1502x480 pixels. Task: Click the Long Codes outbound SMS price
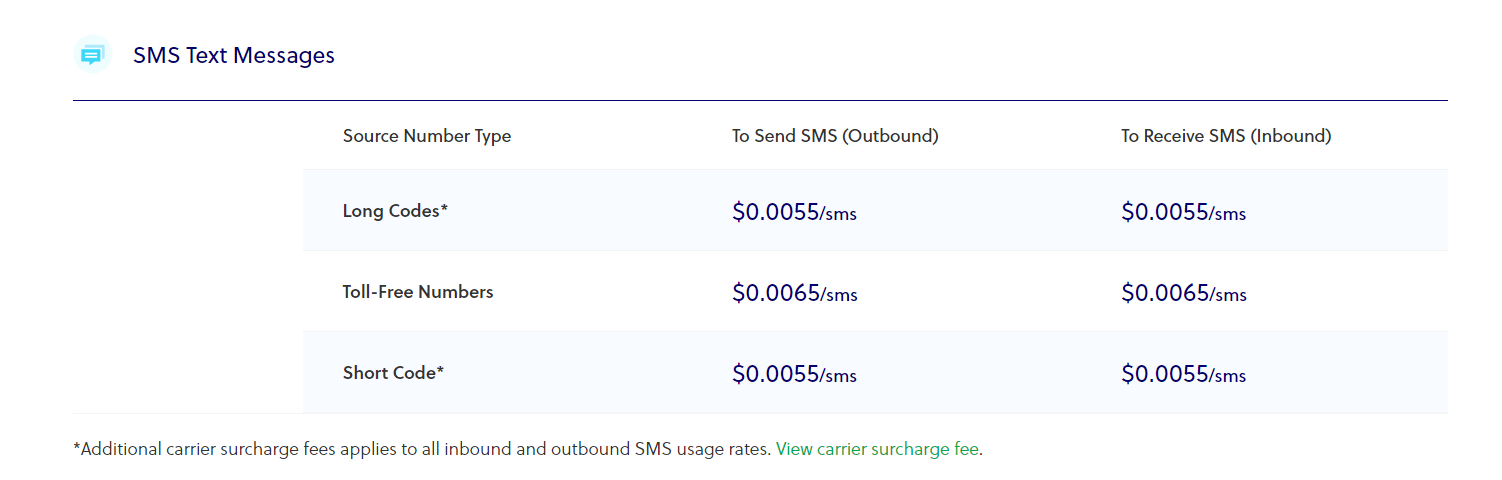[794, 212]
